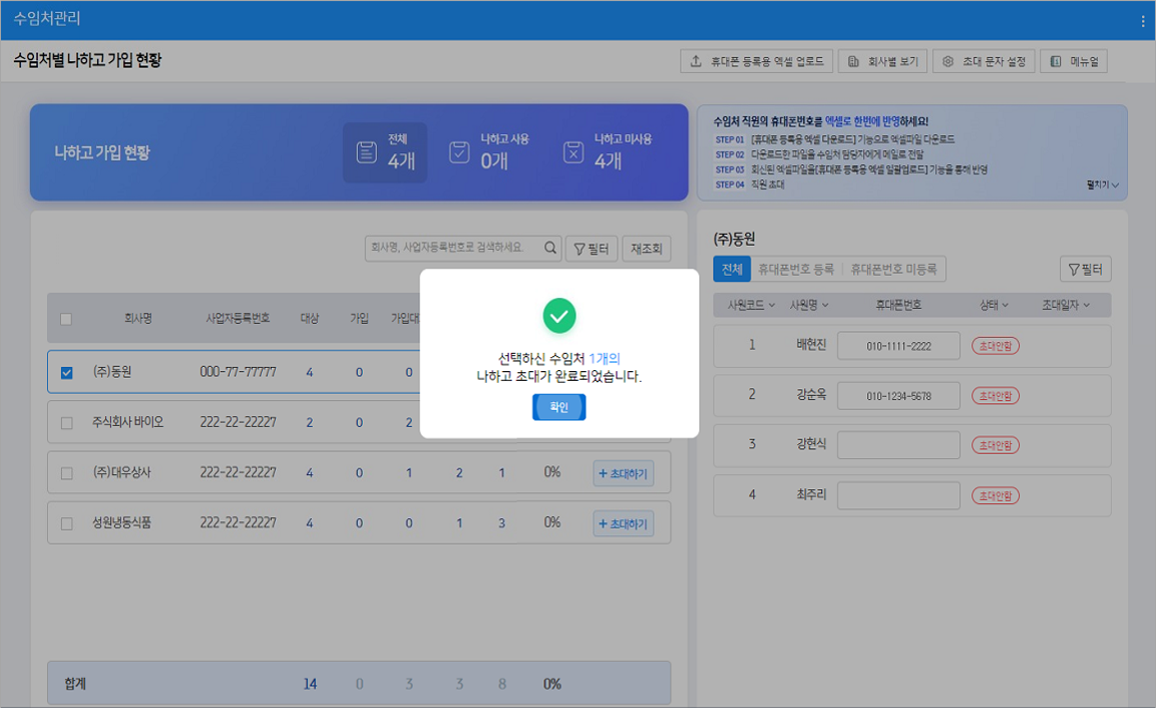Click the (주)동원 company name cell
Screen dimensions: 1156x708
[112, 372]
